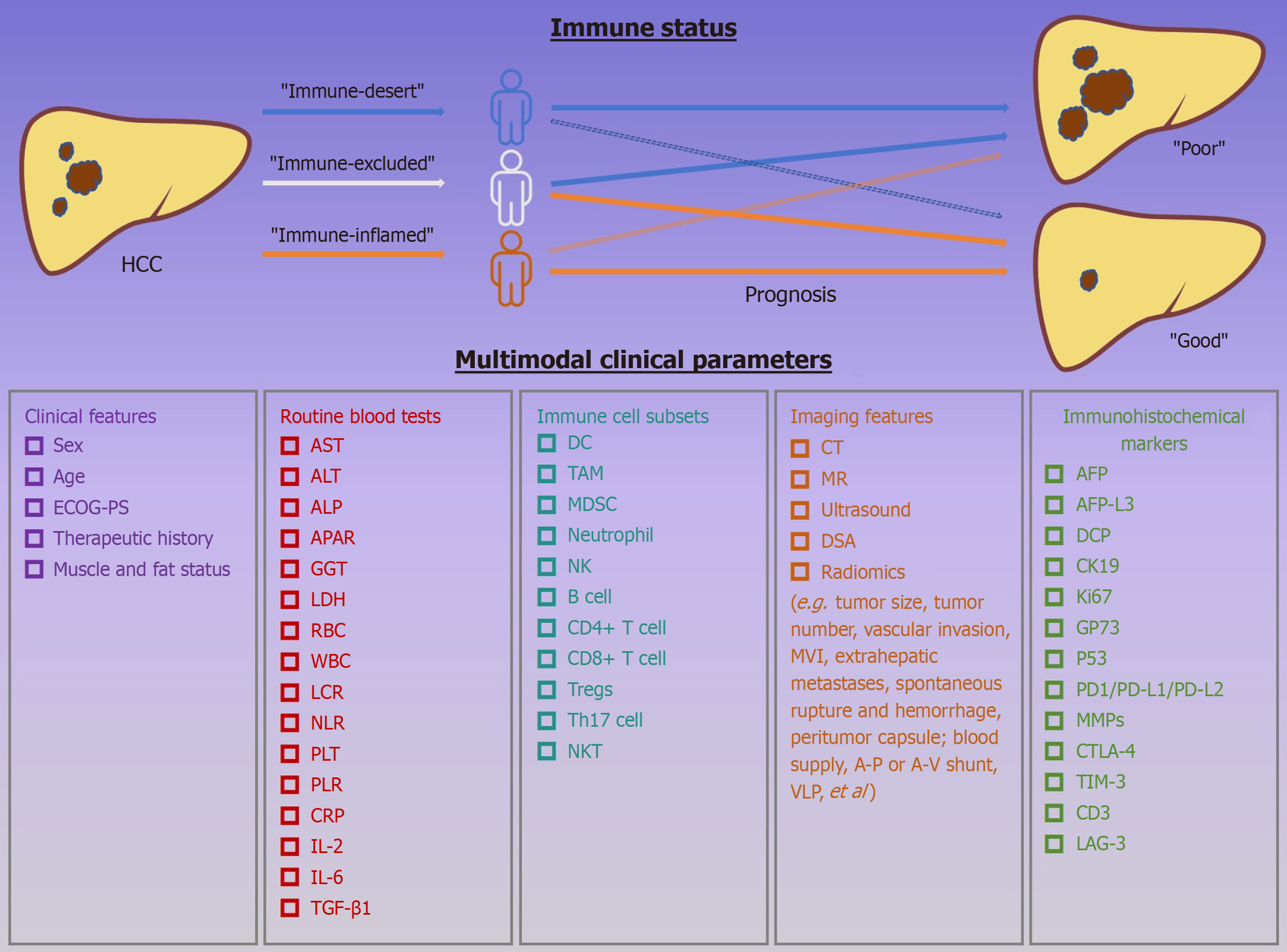The width and height of the screenshot is (1287, 952).
Task: Click the blue Immune-desert person icon
Action: [x=511, y=107]
